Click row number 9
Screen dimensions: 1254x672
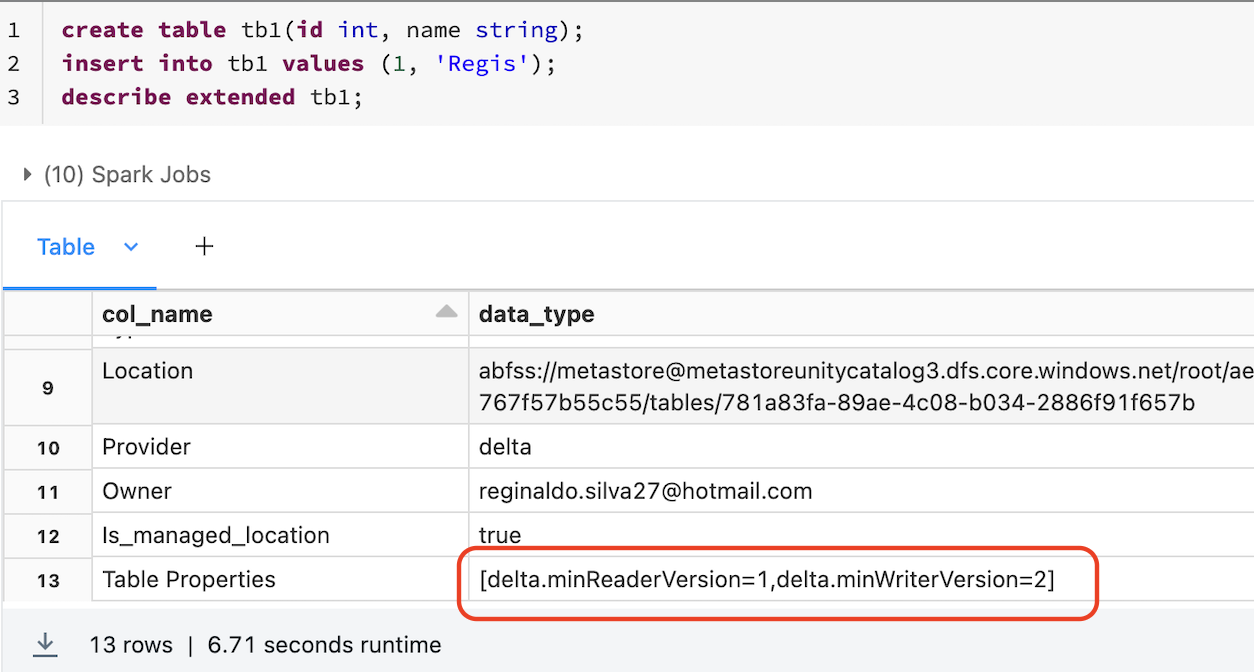pos(48,387)
